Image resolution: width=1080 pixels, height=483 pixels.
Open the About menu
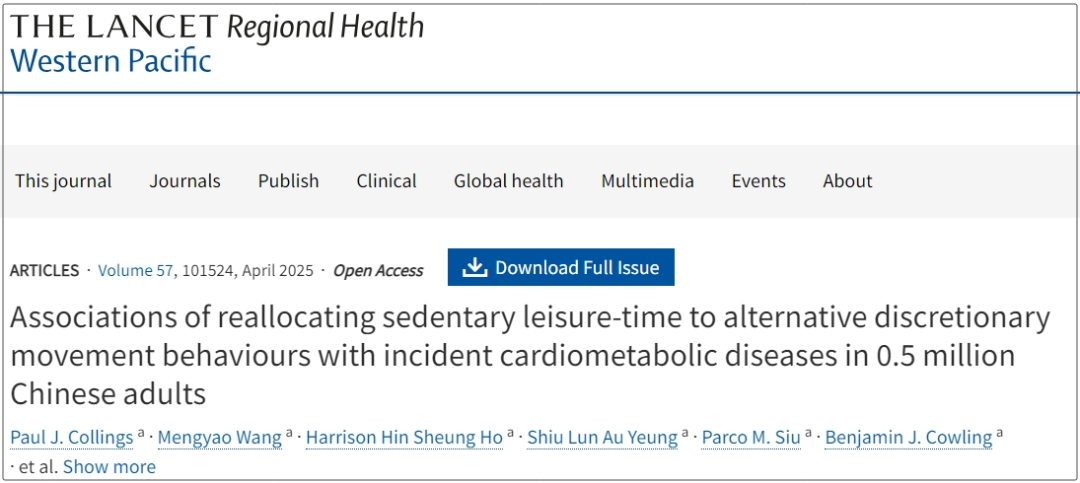pos(847,181)
